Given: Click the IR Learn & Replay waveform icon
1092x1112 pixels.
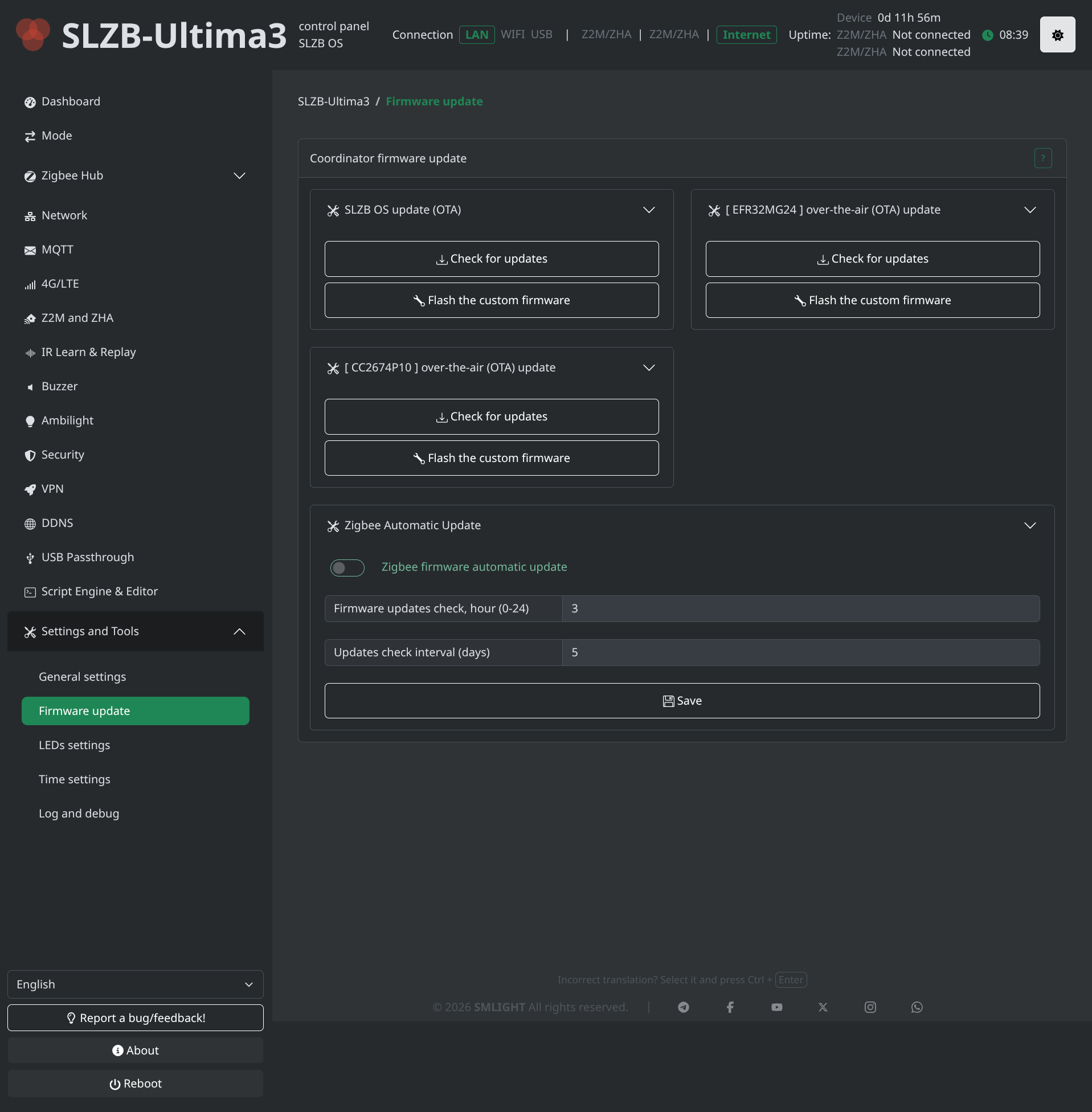Looking at the screenshot, I should tap(30, 353).
